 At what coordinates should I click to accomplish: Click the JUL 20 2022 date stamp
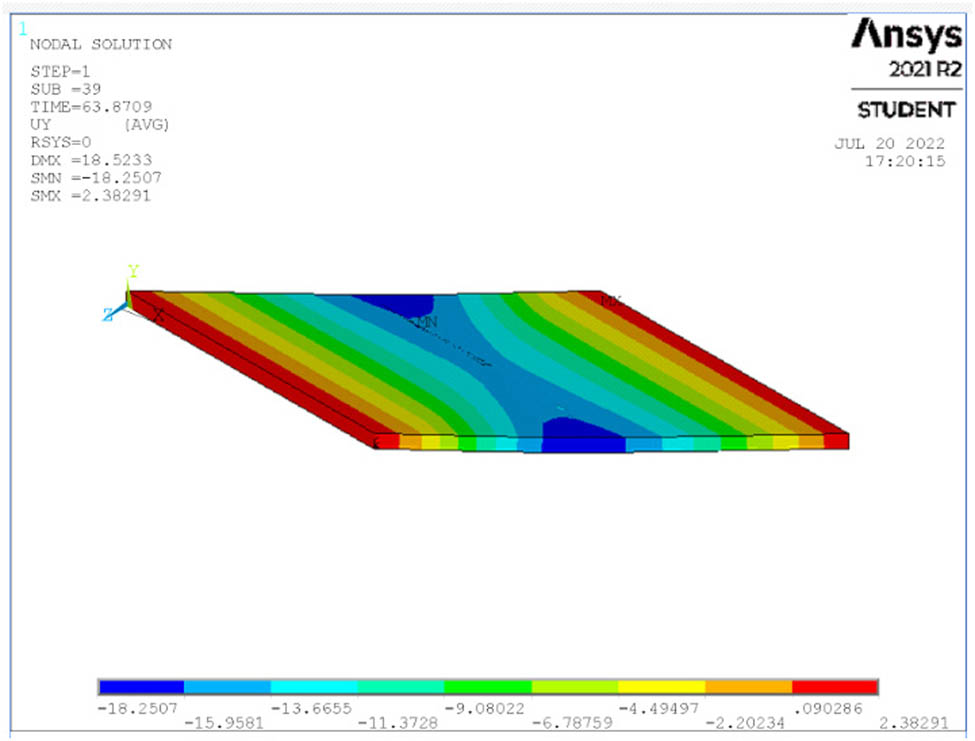point(890,143)
